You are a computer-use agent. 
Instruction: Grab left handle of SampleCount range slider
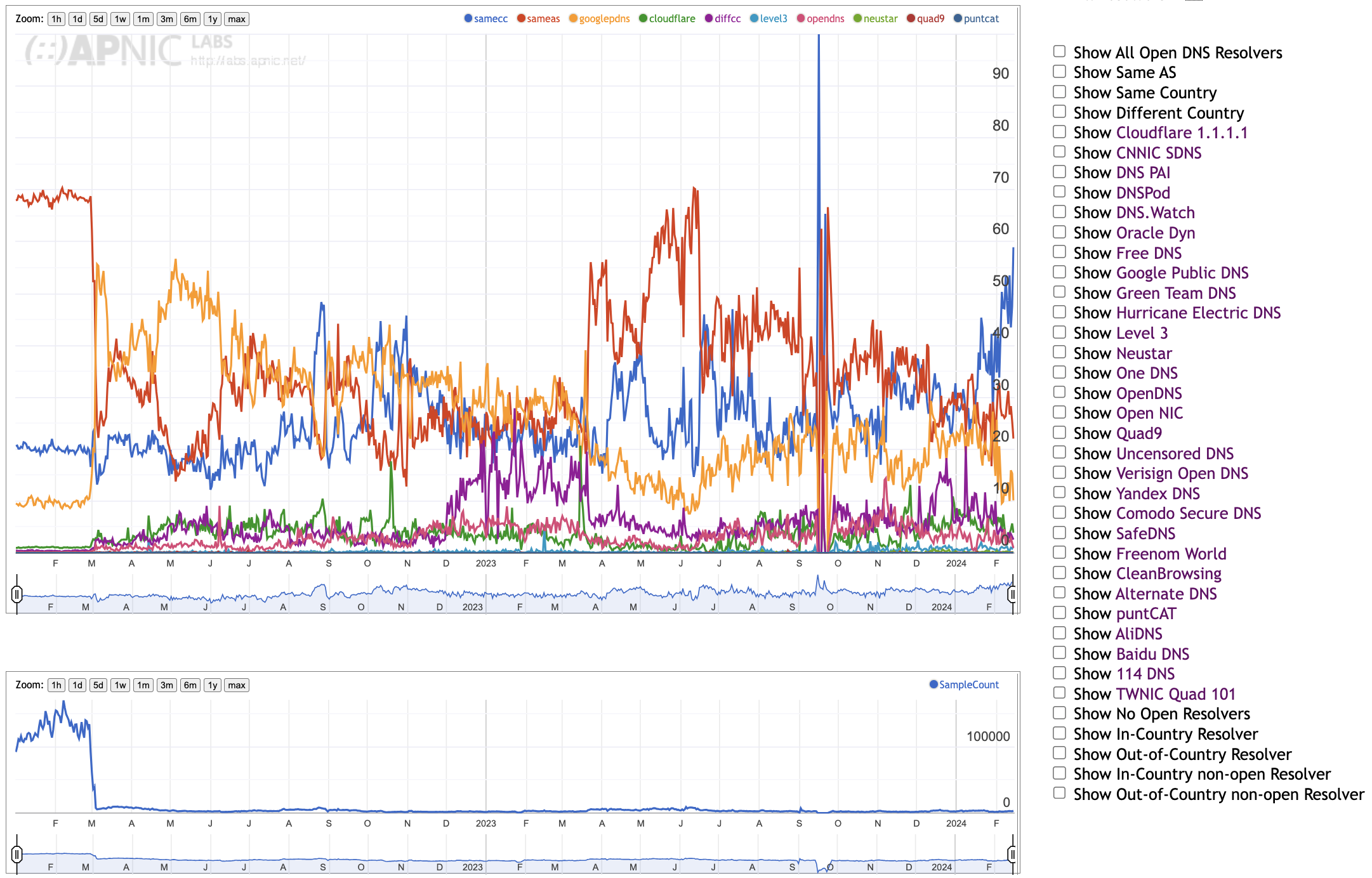pos(17,855)
